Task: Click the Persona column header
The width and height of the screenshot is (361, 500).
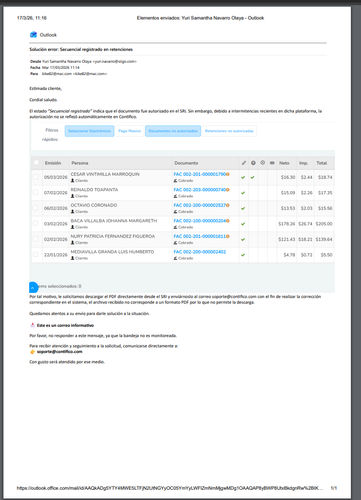Action: coord(80,163)
